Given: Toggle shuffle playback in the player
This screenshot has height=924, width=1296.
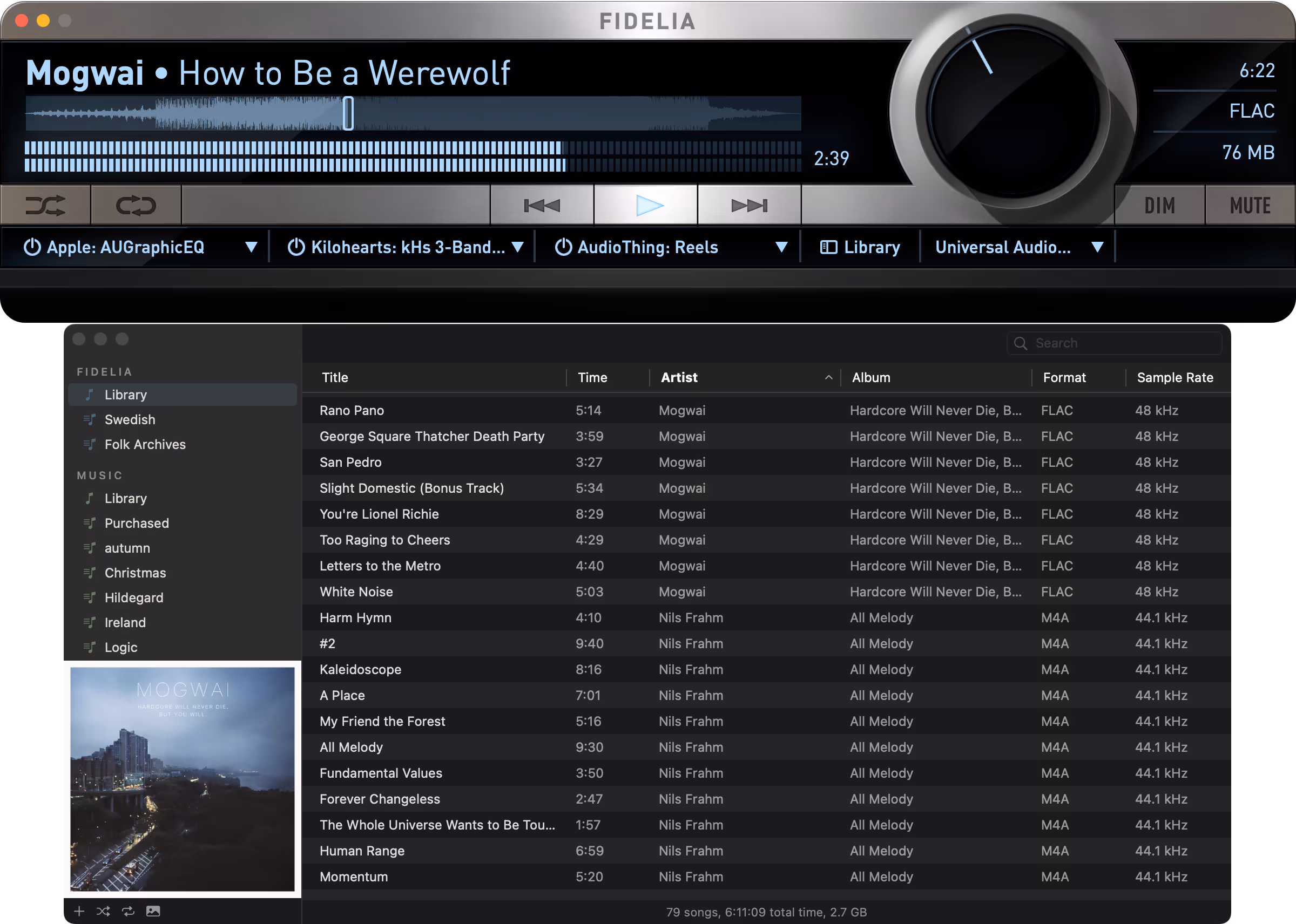Looking at the screenshot, I should click(x=45, y=206).
